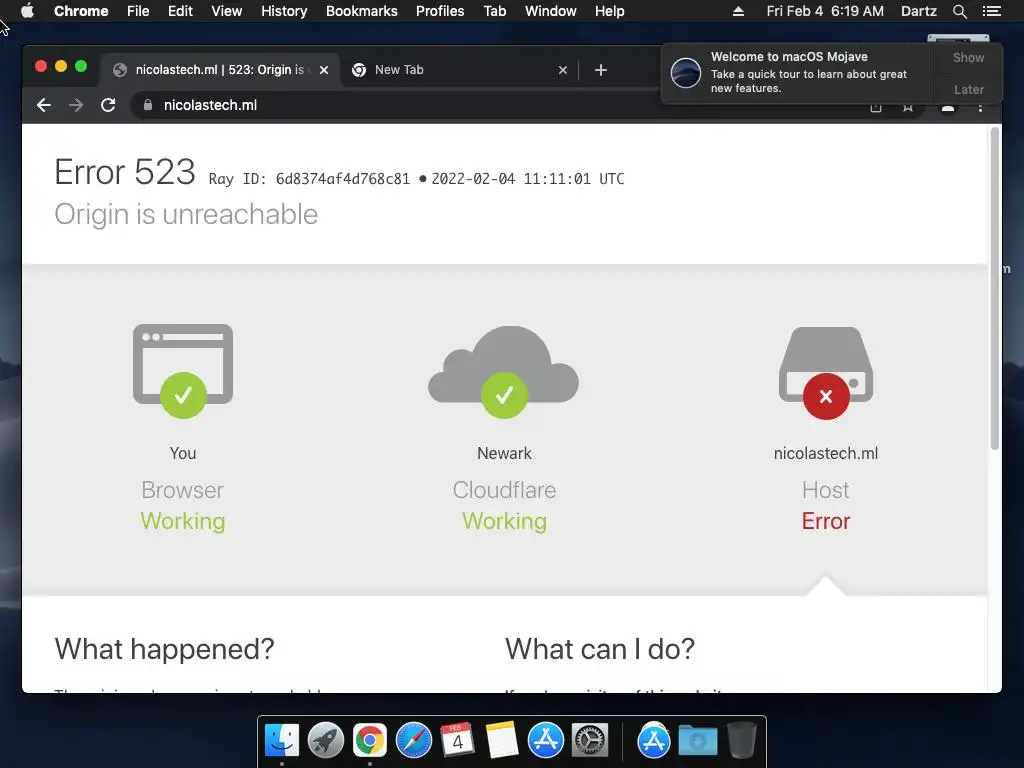Open the Apple menu

coord(27,11)
